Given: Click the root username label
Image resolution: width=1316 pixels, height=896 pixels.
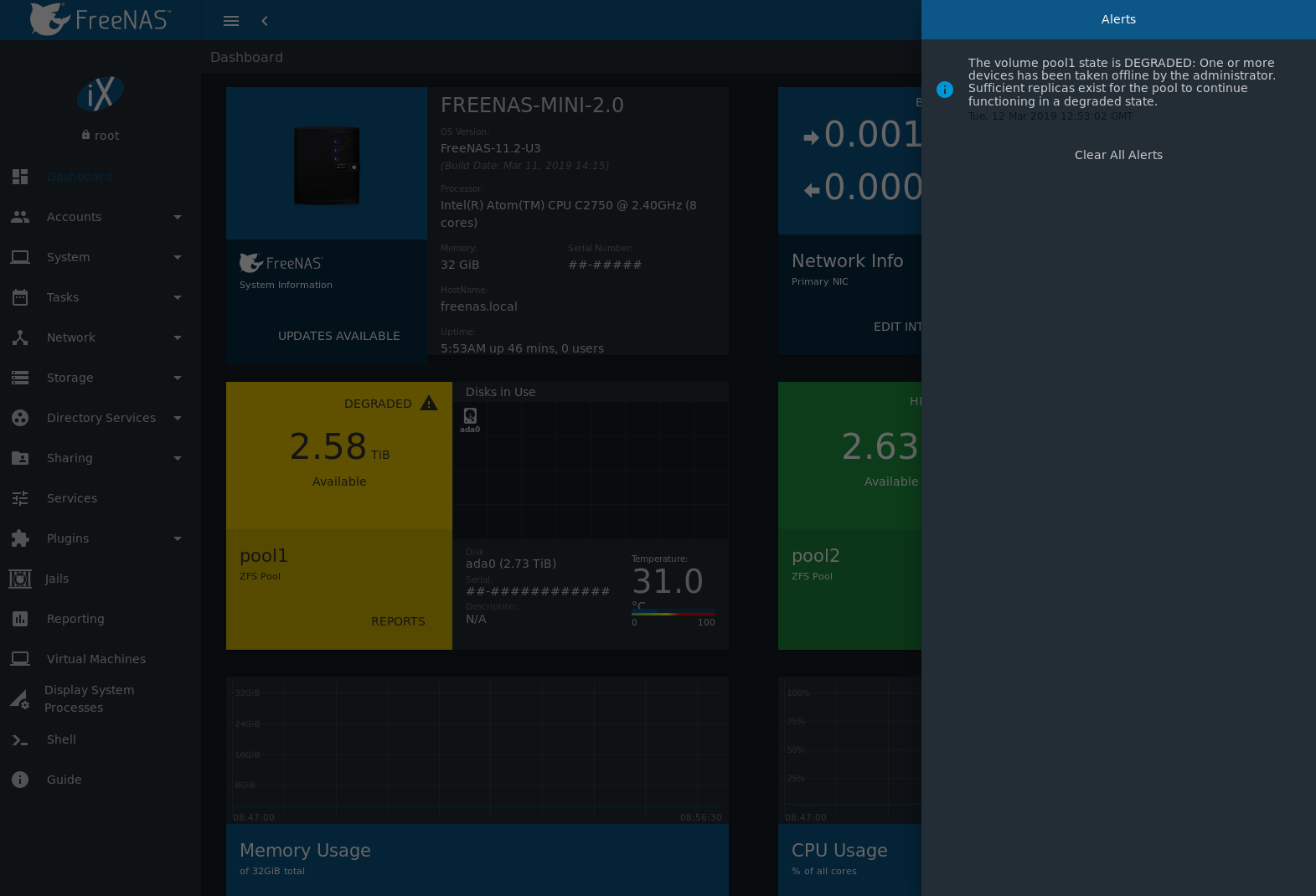Looking at the screenshot, I should point(106,136).
